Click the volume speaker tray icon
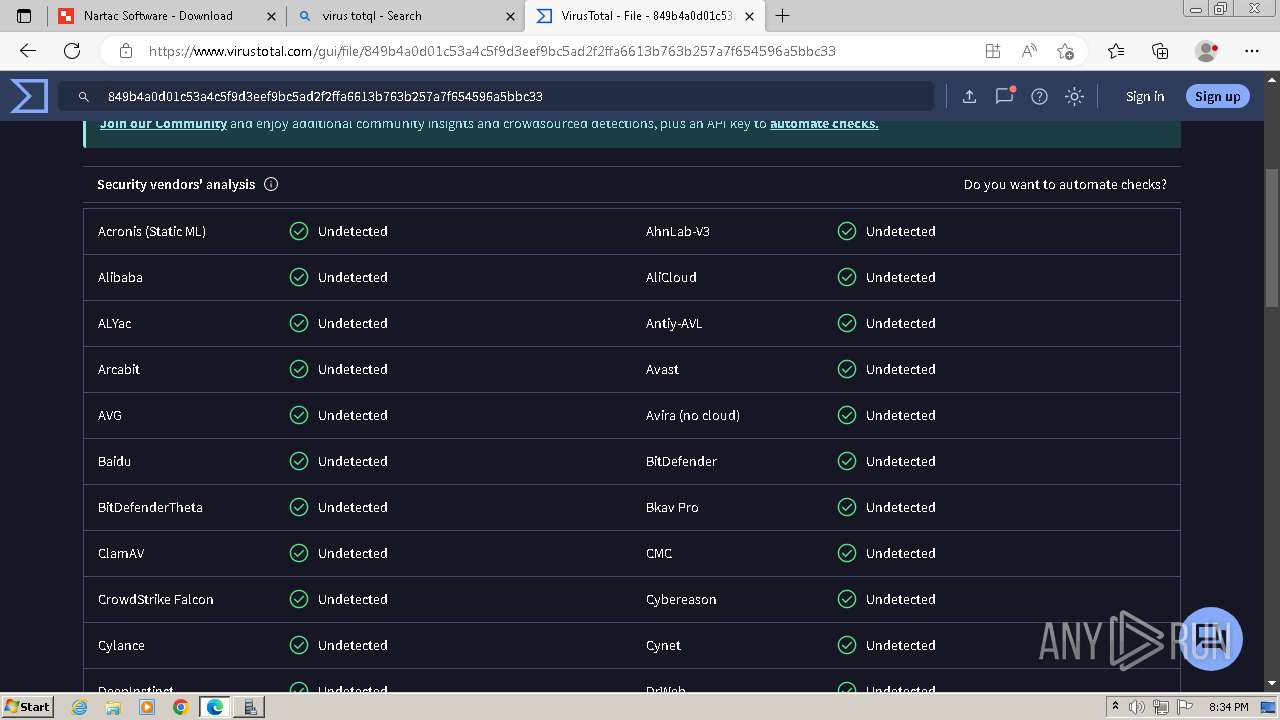 coord(1136,707)
